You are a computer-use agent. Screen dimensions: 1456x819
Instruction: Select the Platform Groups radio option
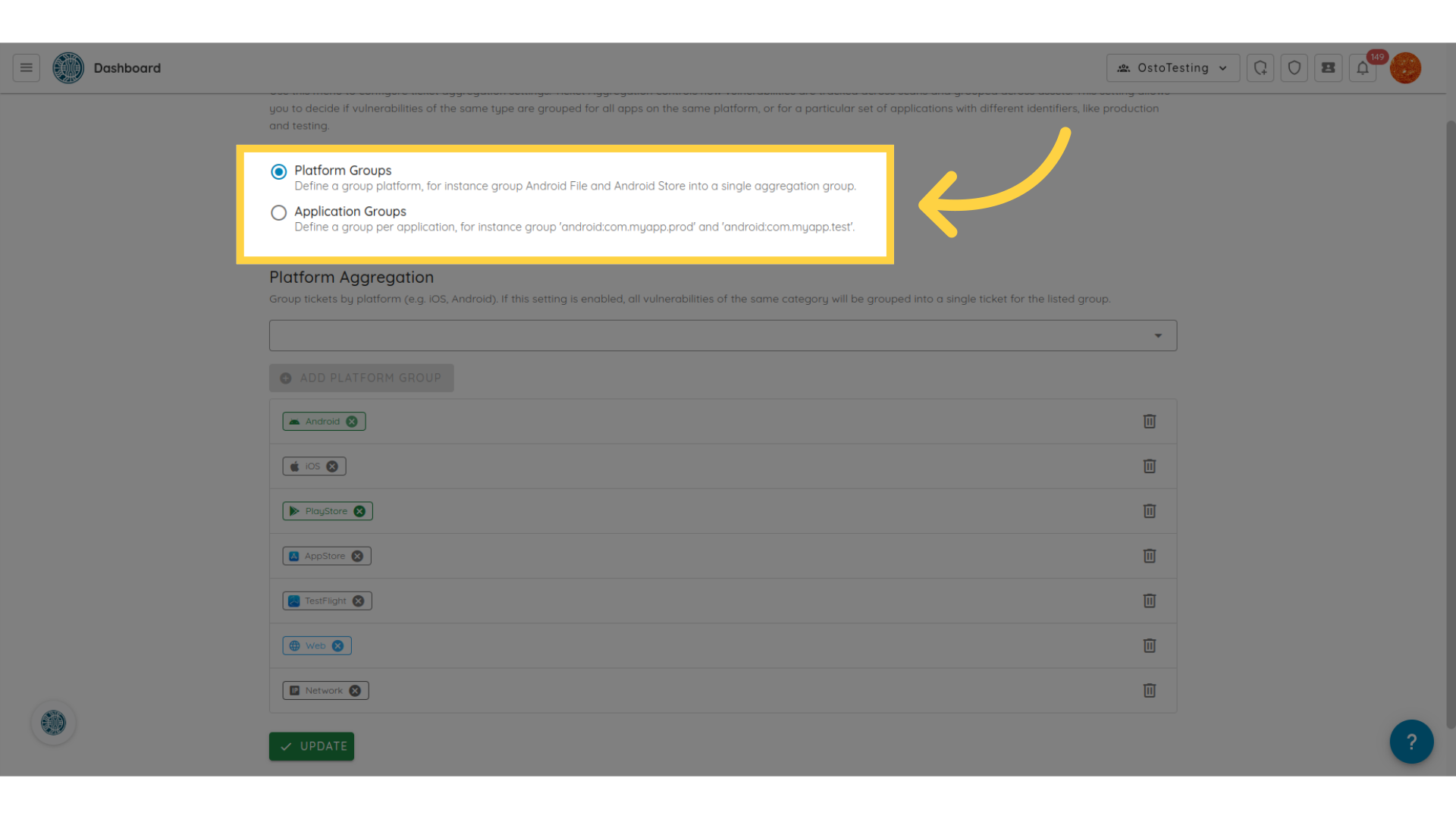click(x=279, y=171)
